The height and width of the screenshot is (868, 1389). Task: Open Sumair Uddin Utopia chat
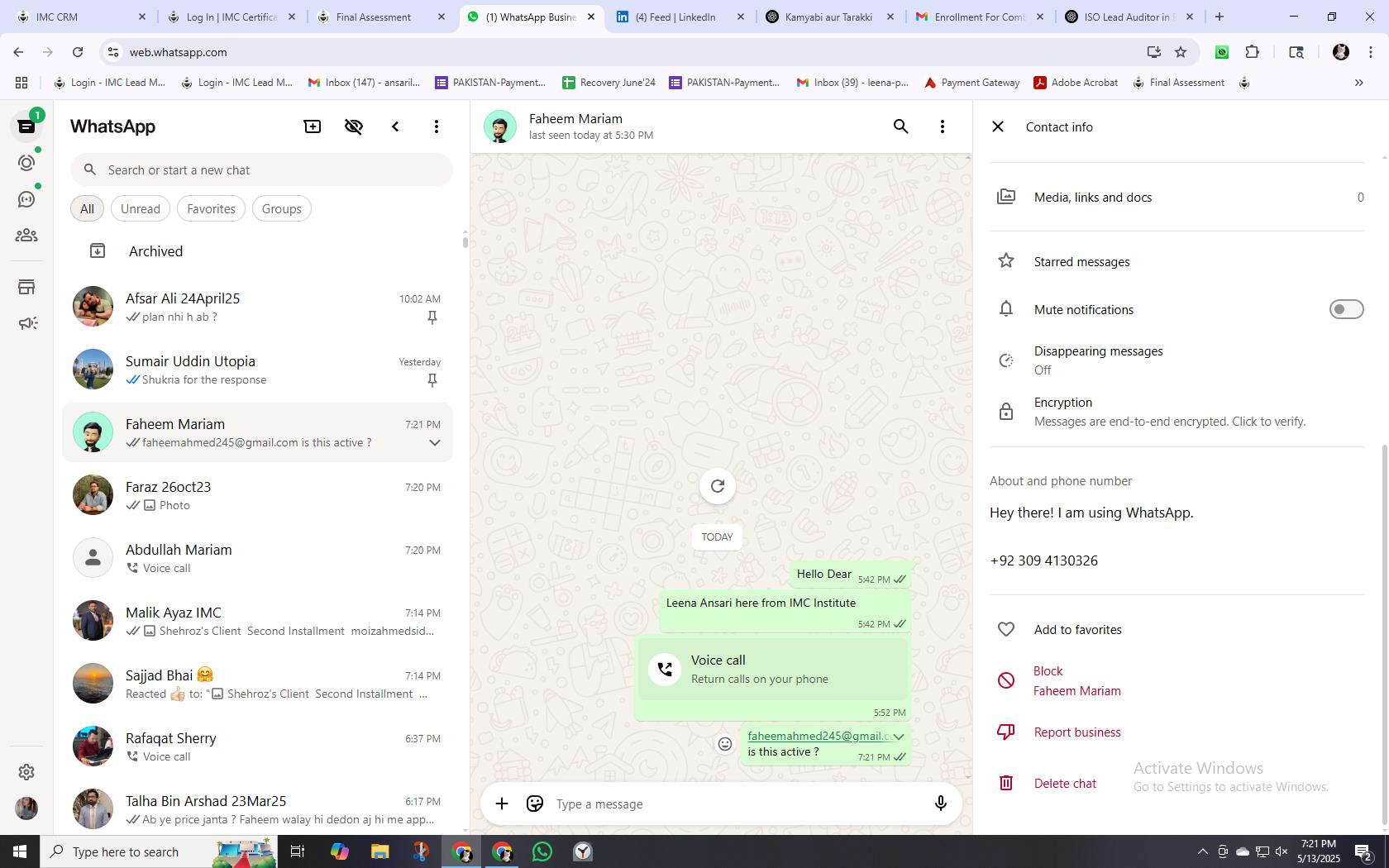pyautogui.click(x=258, y=370)
